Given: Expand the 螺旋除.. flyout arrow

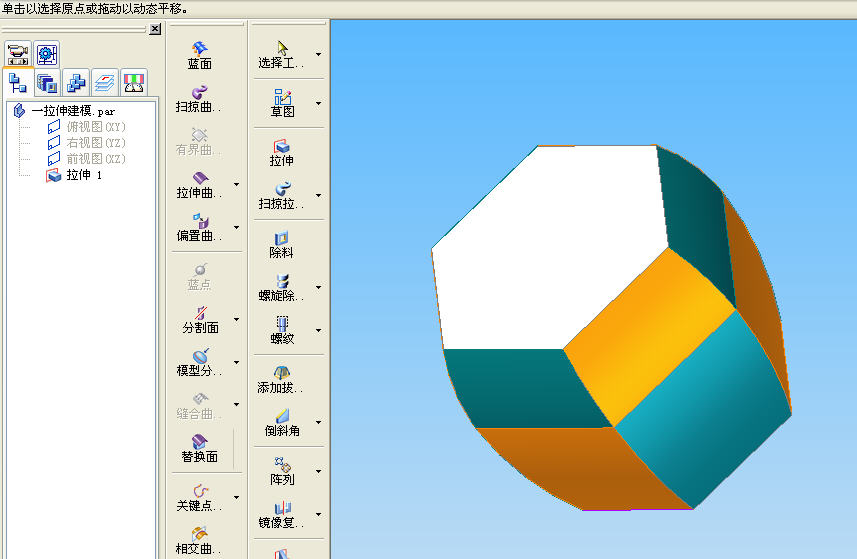Looking at the screenshot, I should click(318, 287).
